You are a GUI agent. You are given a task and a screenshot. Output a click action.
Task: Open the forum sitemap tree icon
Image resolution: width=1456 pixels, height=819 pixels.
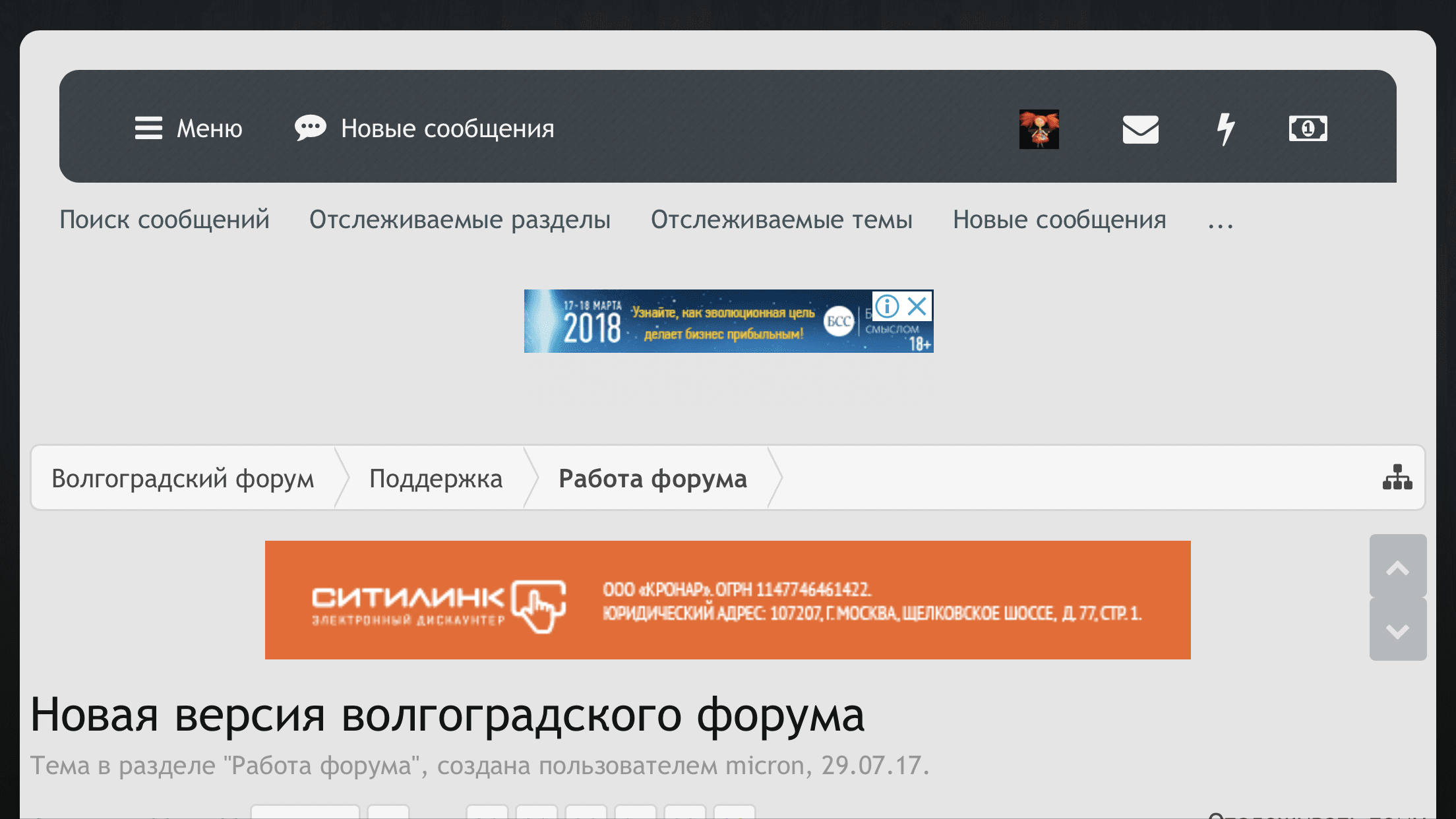click(1397, 477)
